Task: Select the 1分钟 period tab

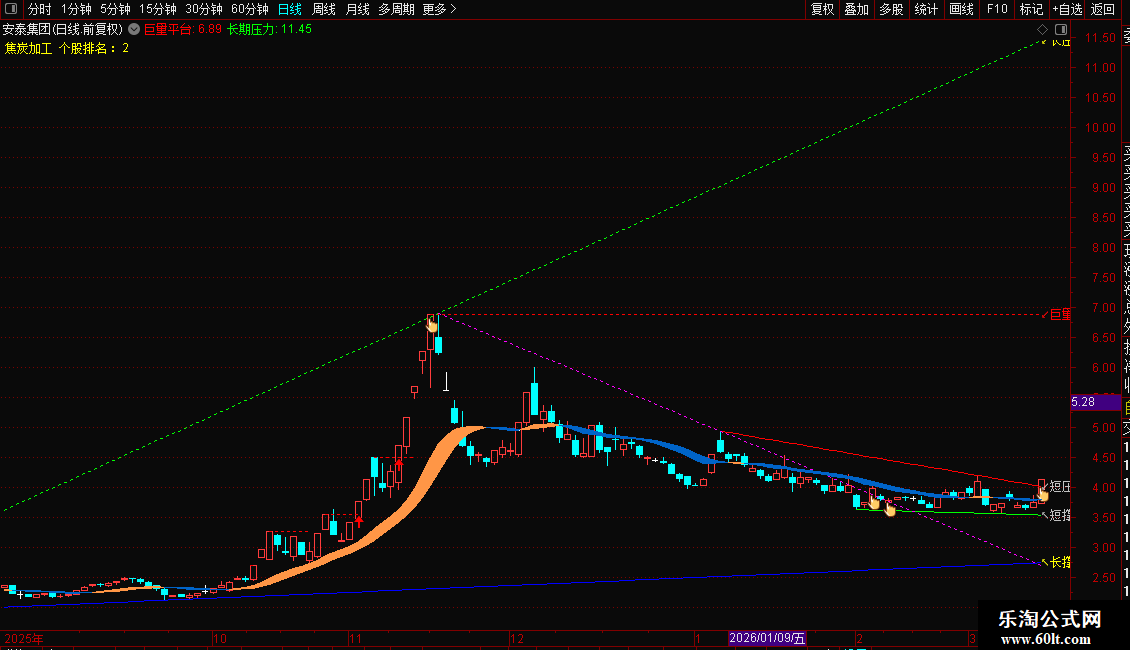Action: 76,9
